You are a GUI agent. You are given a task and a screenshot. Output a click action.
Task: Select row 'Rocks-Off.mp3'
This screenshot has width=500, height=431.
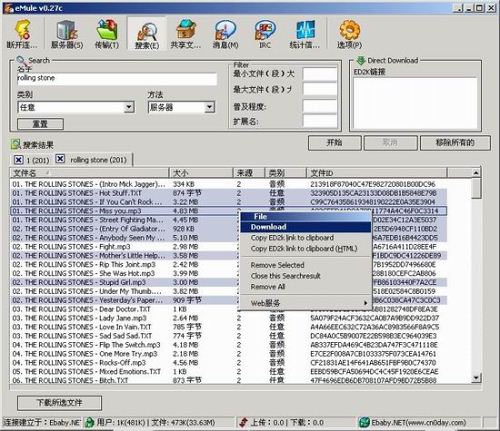(x=229, y=363)
